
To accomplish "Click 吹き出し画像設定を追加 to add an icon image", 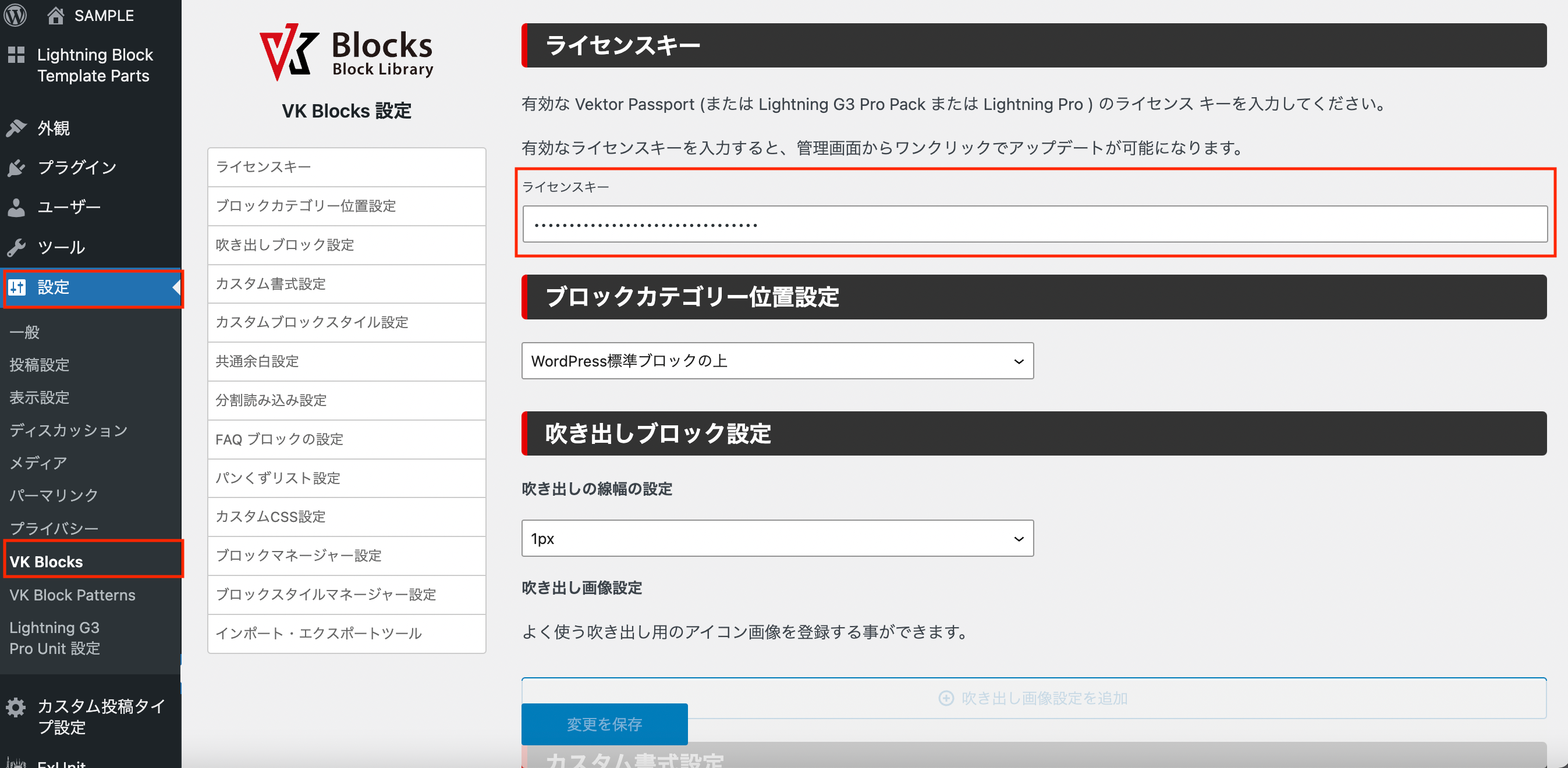I will point(1033,698).
